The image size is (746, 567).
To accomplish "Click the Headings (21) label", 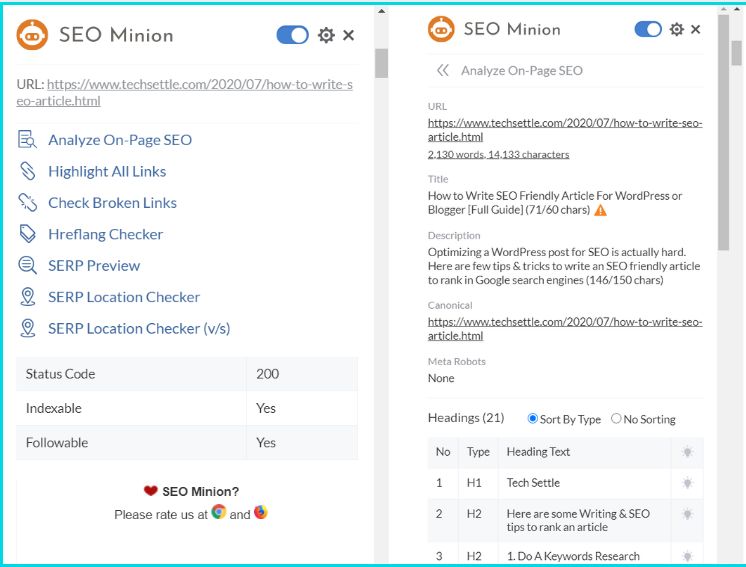I will tap(466, 418).
